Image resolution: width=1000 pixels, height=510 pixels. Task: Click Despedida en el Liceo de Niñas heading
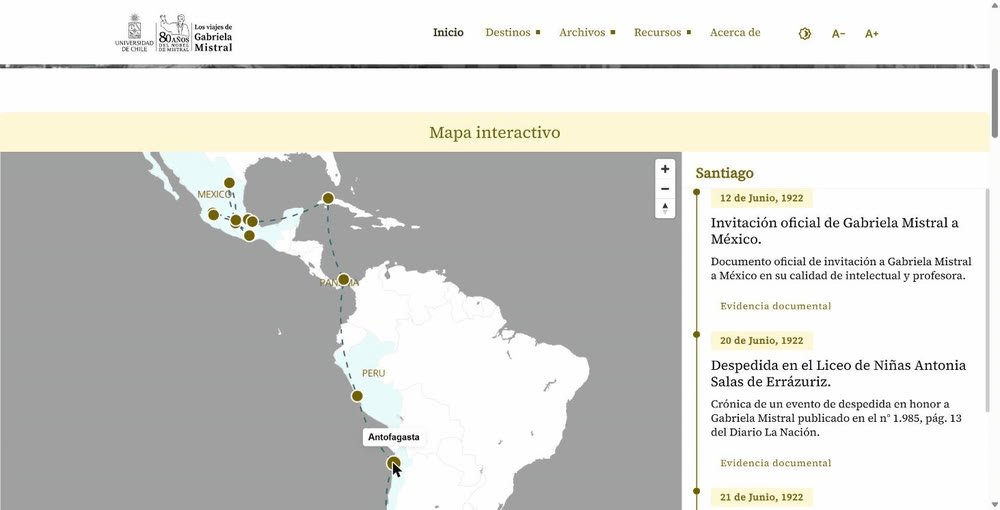(838, 374)
